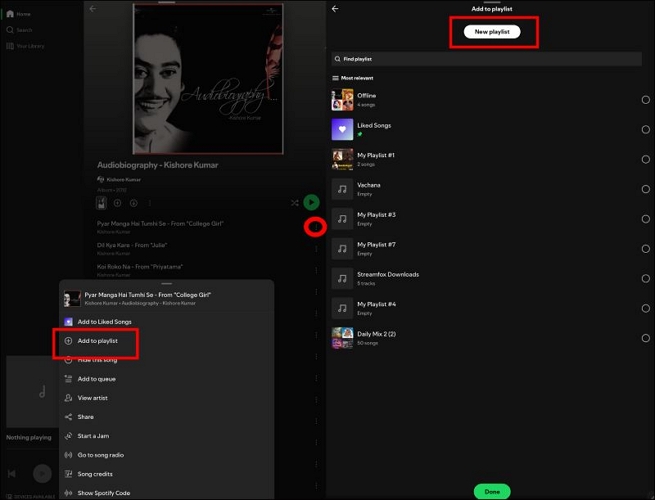Click the Audiobiography - Kishore Kumar album title

[x=157, y=165]
